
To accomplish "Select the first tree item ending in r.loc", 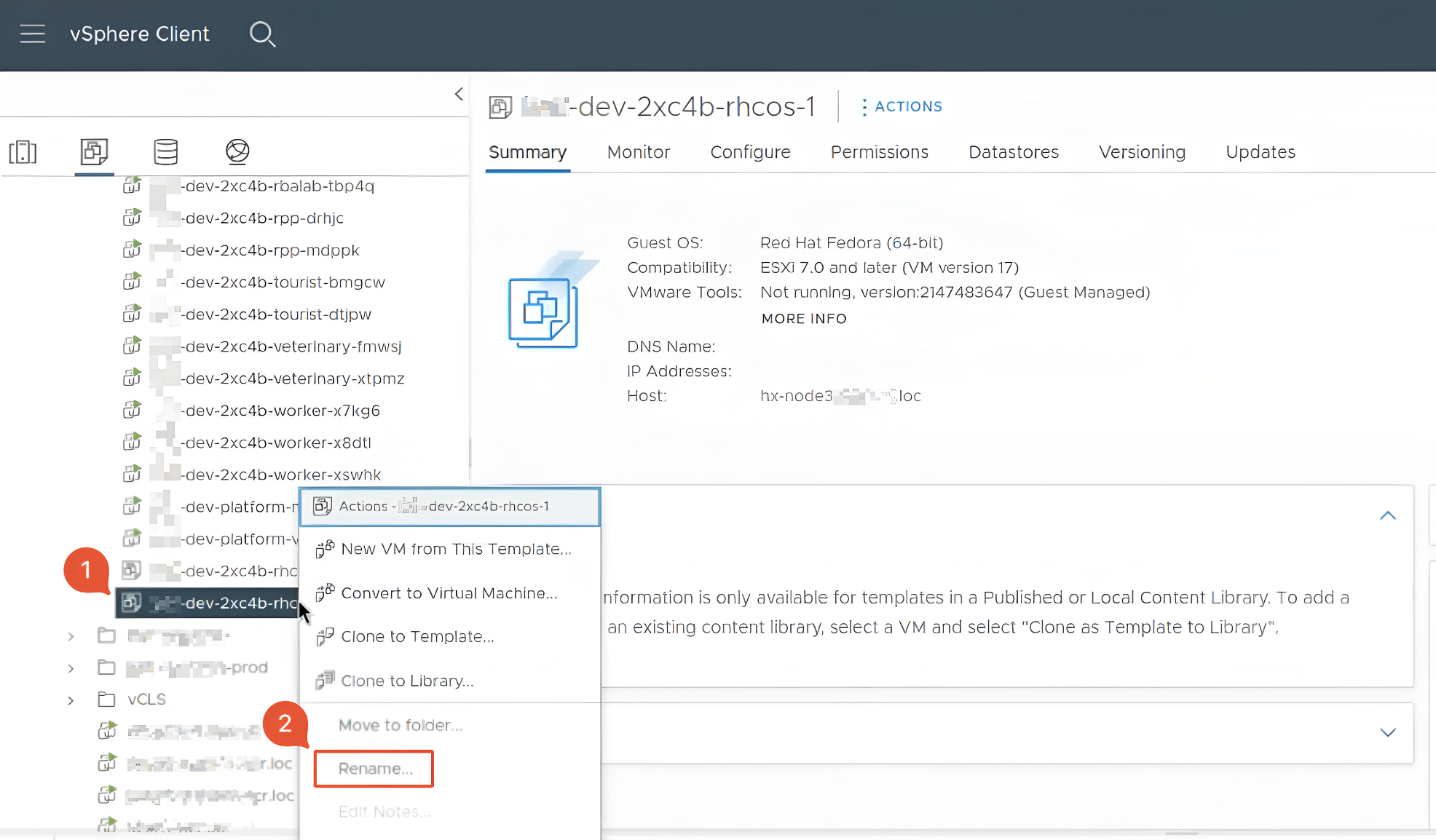I will (210, 764).
